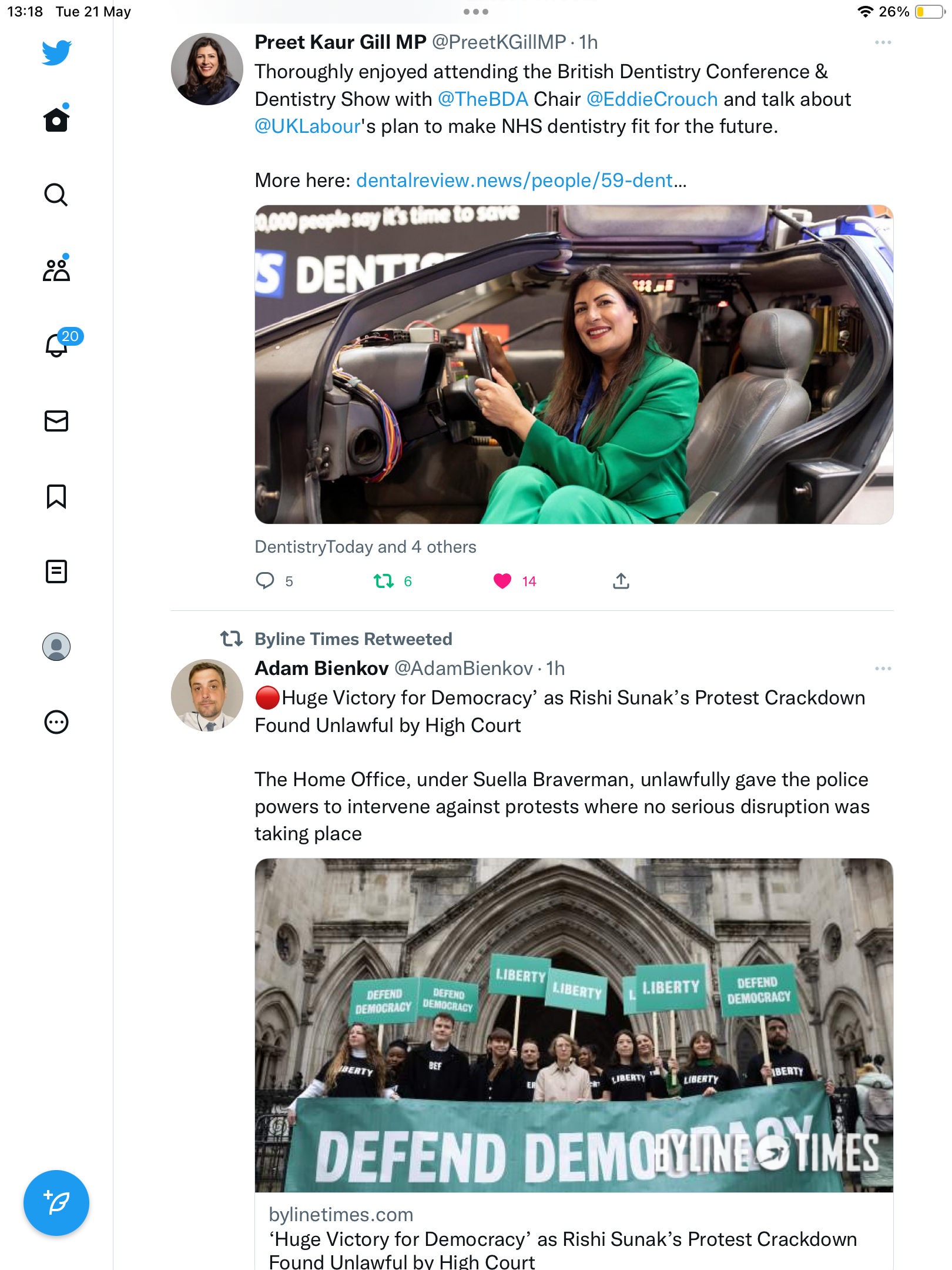The image size is (952, 1270).
Task: Open the @UKLabour mention
Action: pyautogui.click(x=307, y=126)
